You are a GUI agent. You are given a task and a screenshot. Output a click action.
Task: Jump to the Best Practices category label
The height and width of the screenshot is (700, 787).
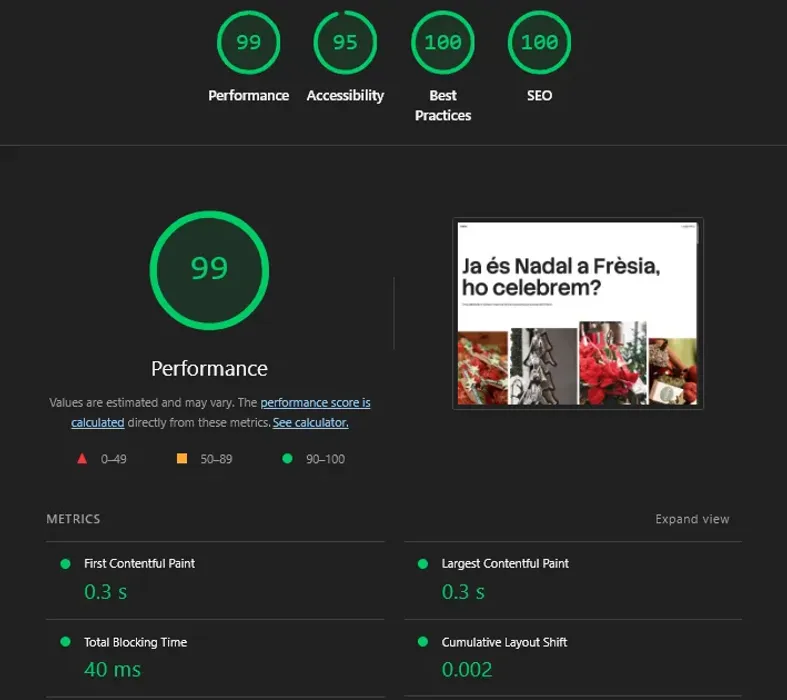click(443, 105)
